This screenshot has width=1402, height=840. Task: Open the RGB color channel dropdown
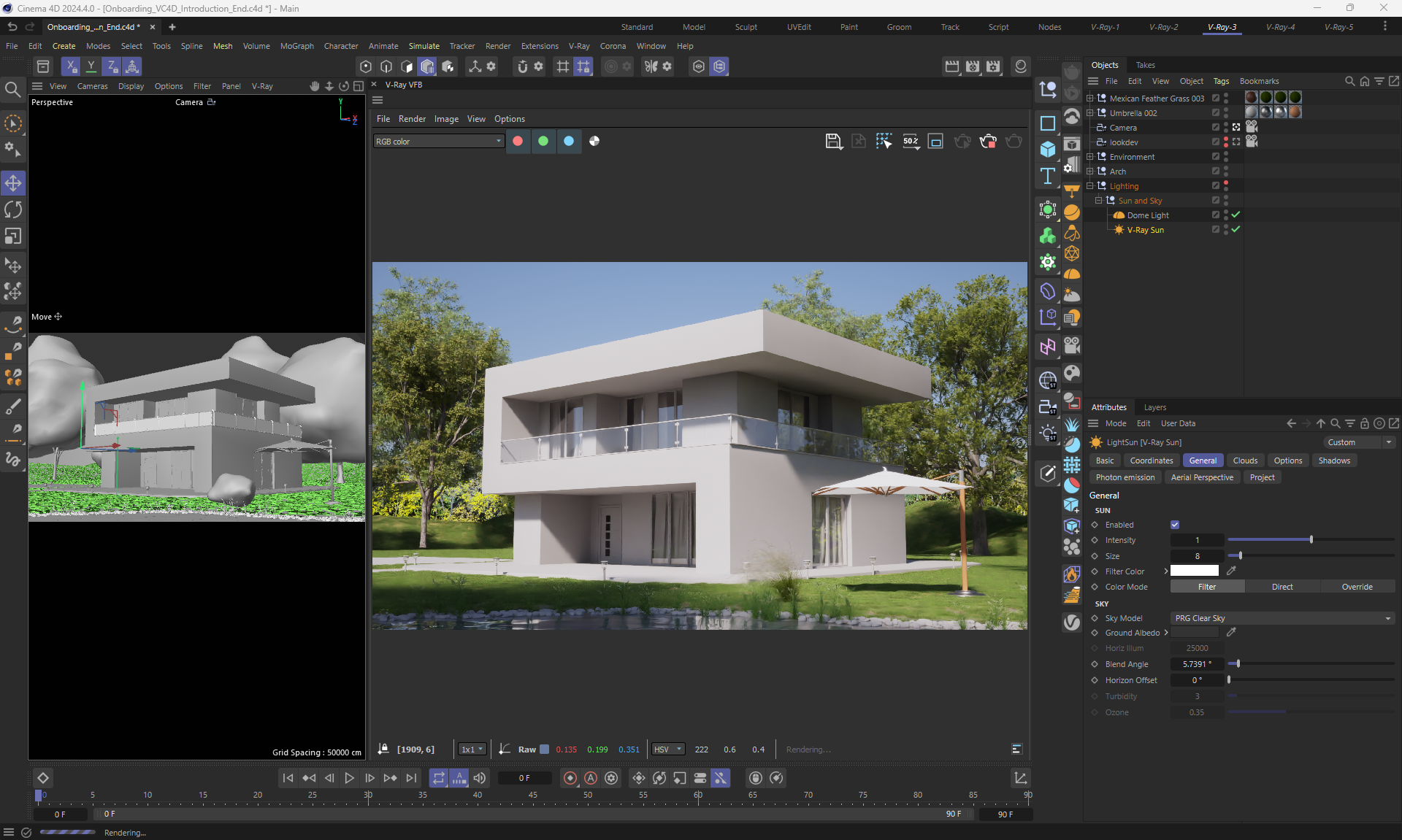(438, 142)
